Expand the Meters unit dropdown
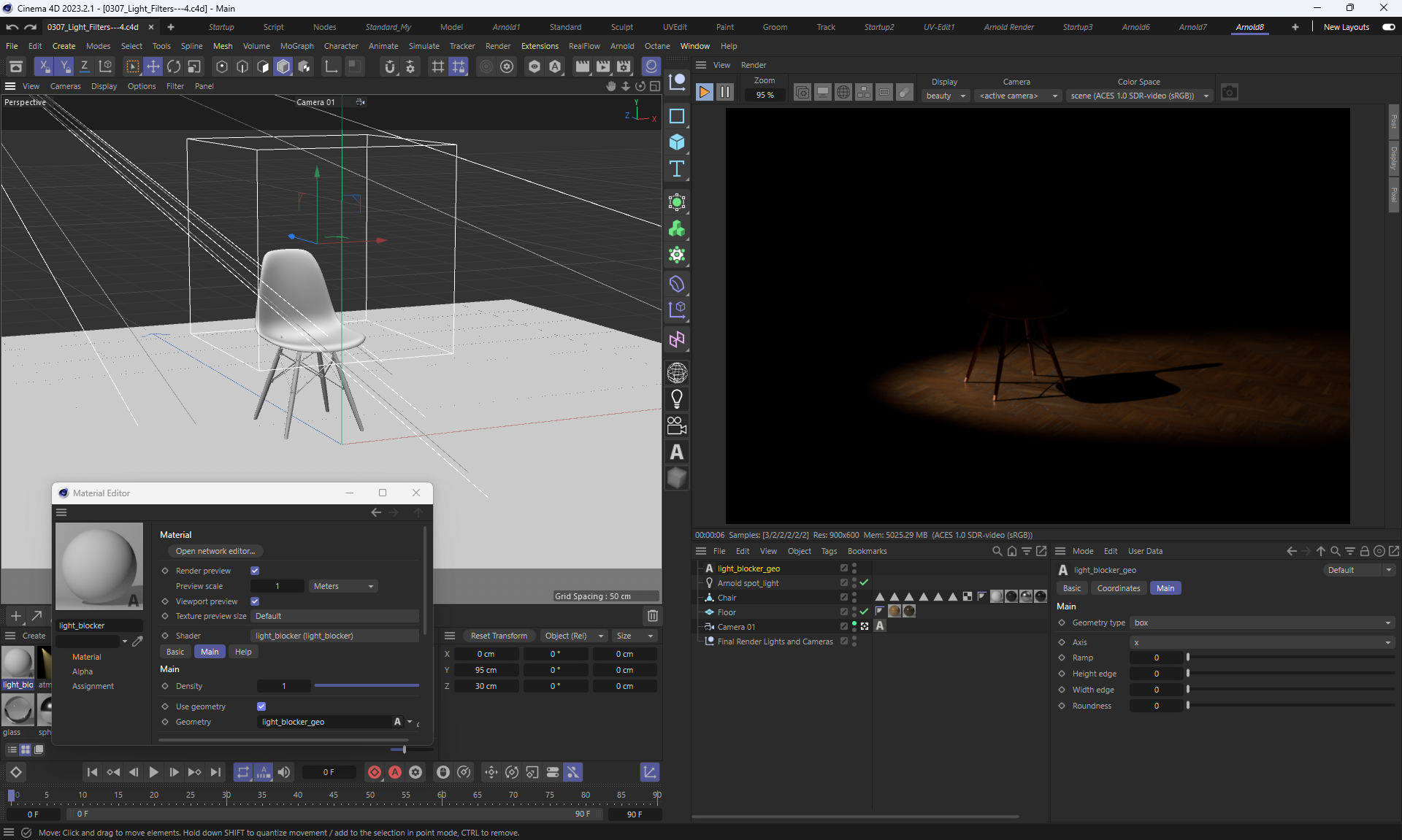Viewport: 1402px width, 840px height. [343, 586]
